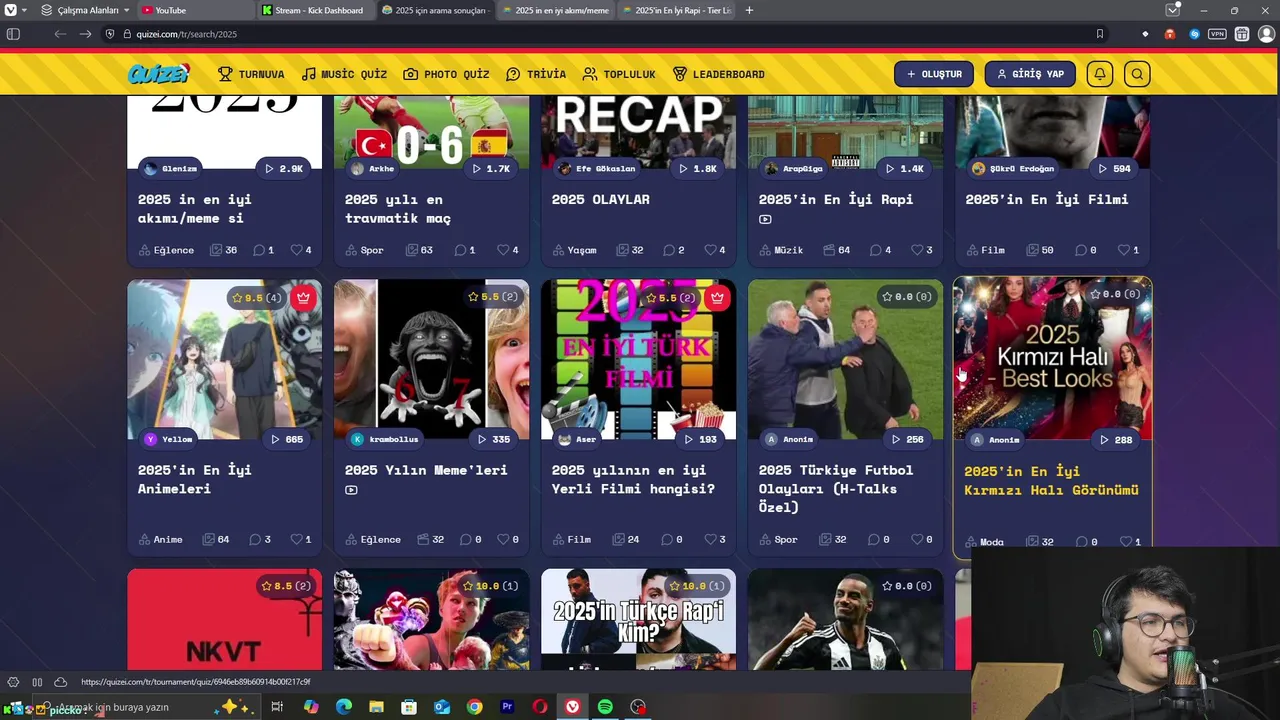Screen dimensions: 1280x720
Task: Open the notifications bell icon
Action: [1100, 74]
